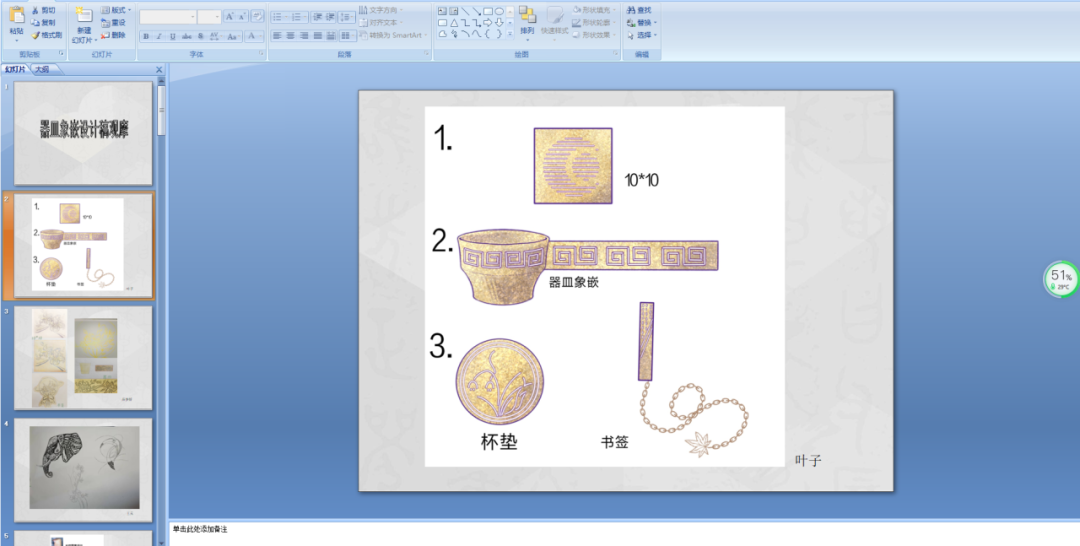Click Align Text (对齐文本) button
Viewport: 1080px width, 546px height.
(381, 23)
